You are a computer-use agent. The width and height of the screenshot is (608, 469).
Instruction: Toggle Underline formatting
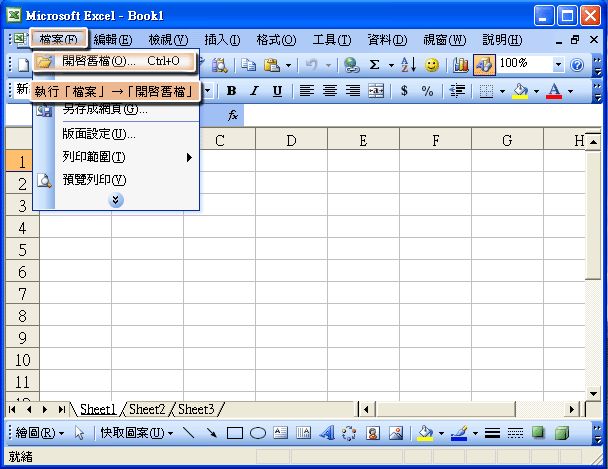click(277, 91)
